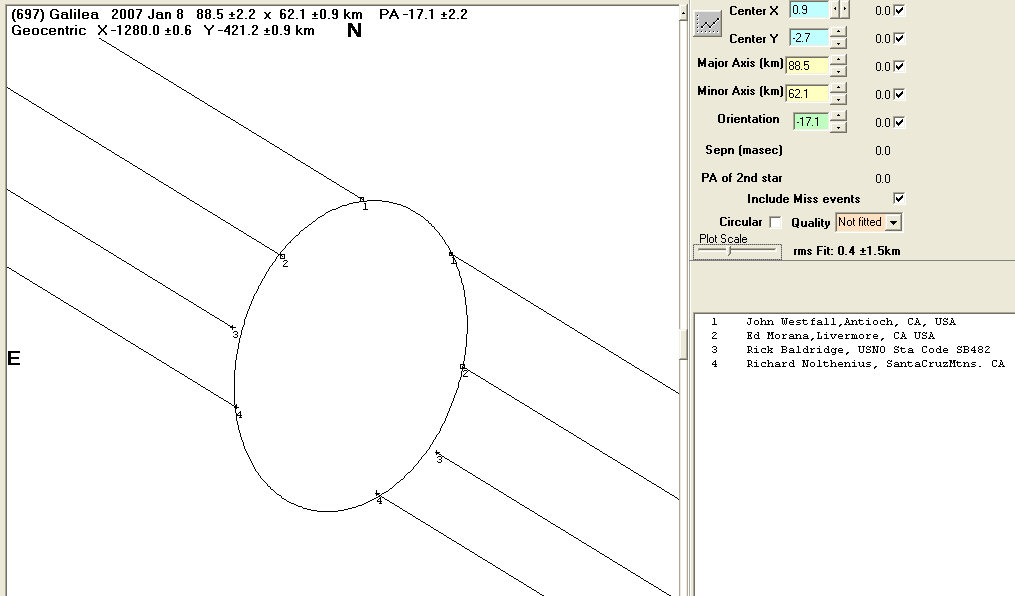Click the Geocentric X Y coordinates line
This screenshot has width=1015, height=596.
point(163,30)
